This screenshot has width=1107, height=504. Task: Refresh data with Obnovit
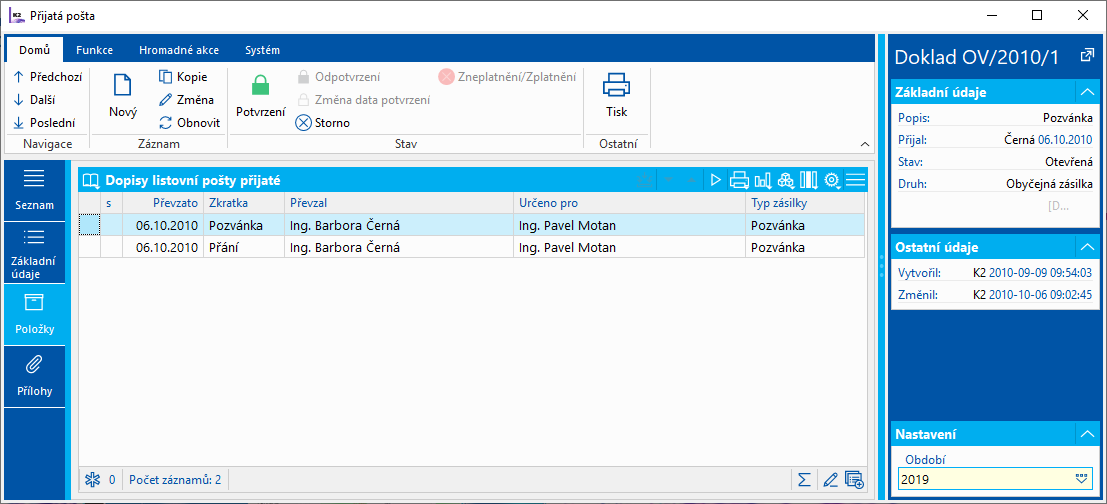(x=189, y=122)
